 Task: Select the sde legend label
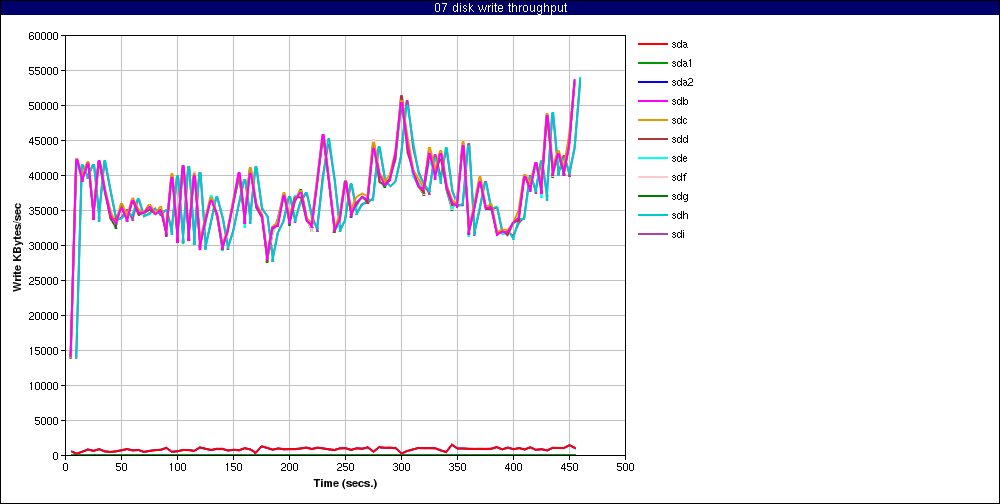point(680,158)
